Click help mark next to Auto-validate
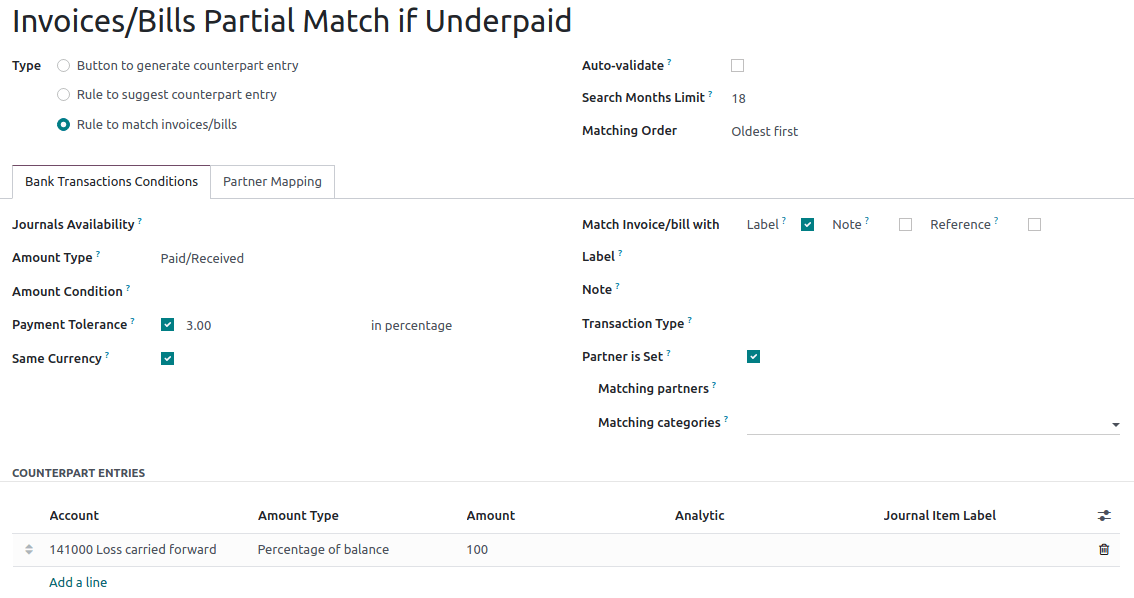Image resolution: width=1134 pixels, height=598 pixels. [670, 63]
